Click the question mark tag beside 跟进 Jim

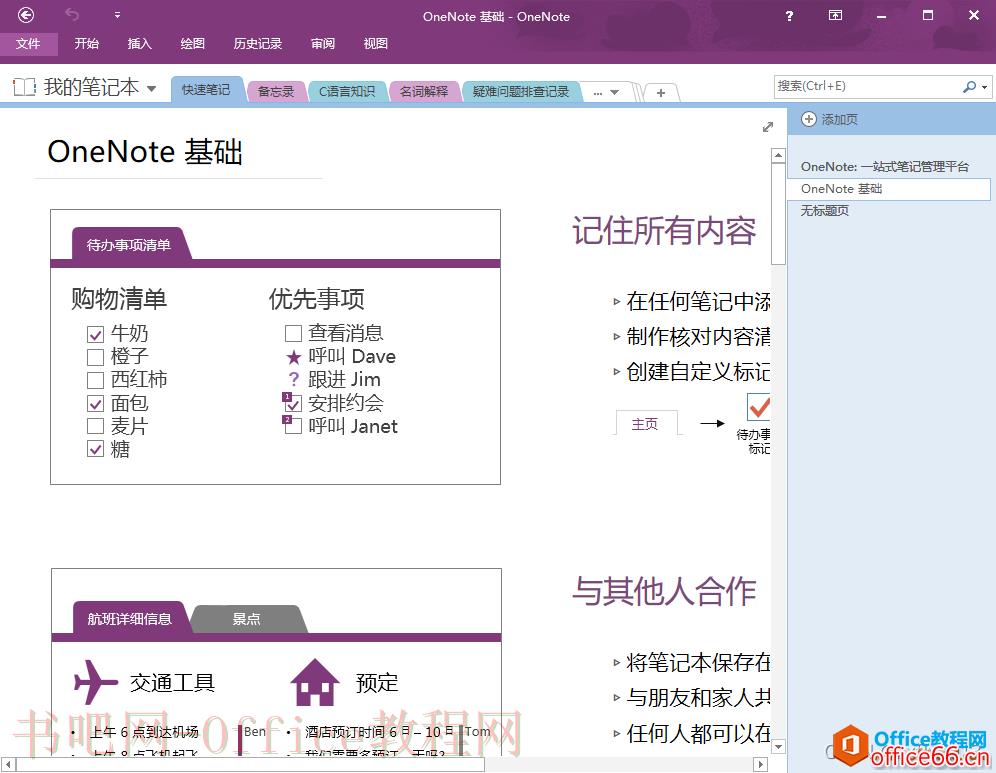point(293,379)
